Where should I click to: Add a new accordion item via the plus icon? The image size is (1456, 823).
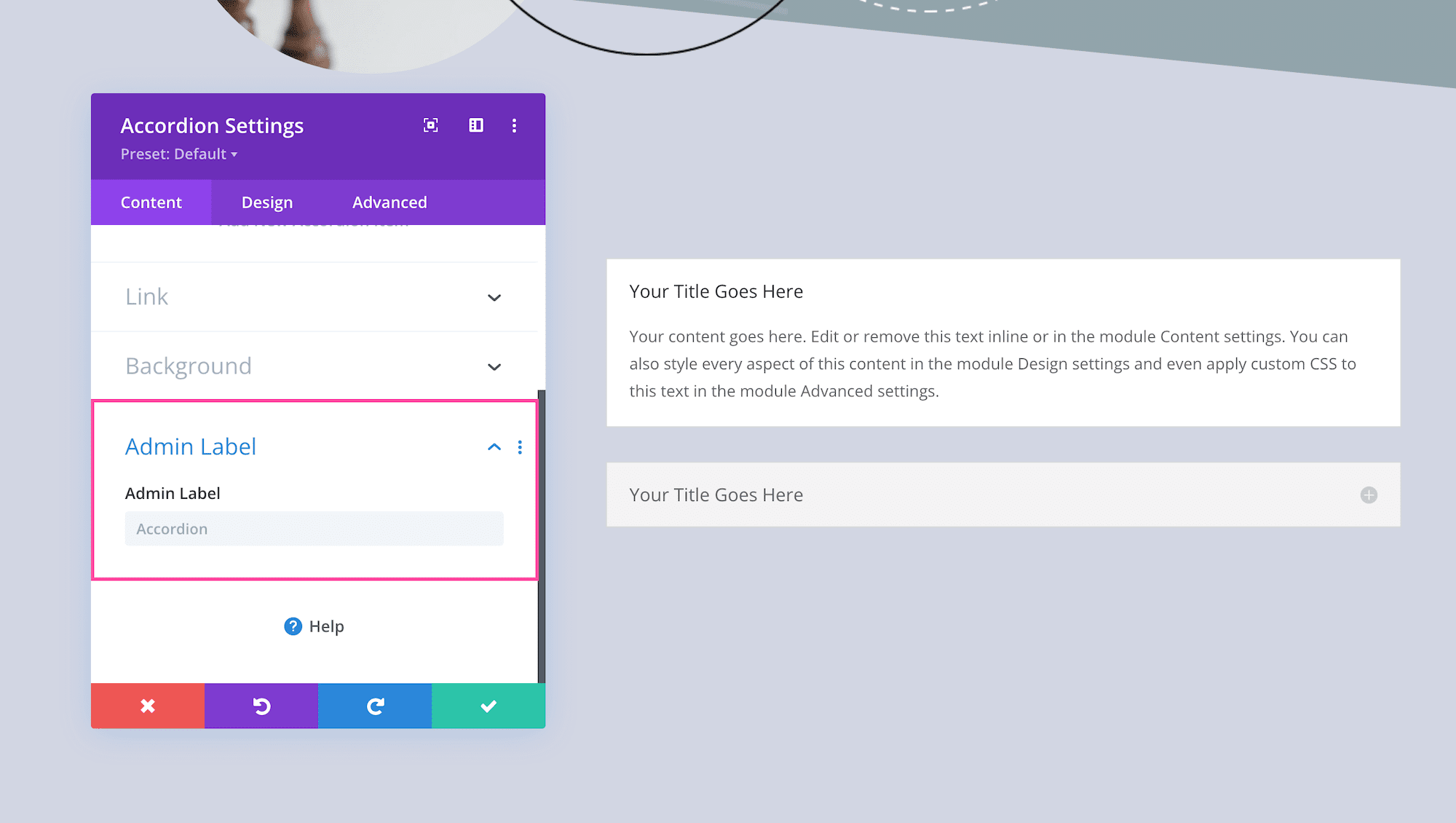tap(1369, 495)
